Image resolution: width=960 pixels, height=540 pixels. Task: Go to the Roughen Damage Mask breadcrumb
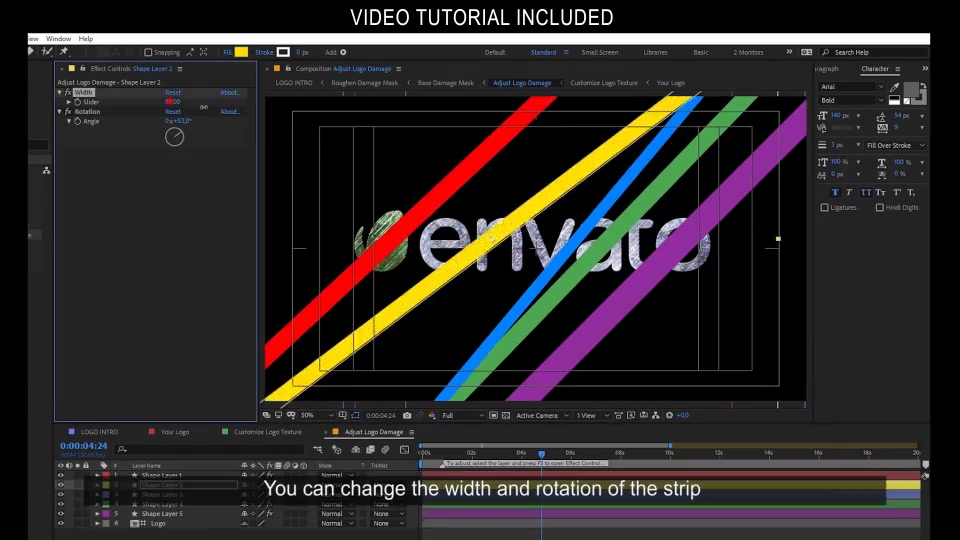click(x=364, y=83)
